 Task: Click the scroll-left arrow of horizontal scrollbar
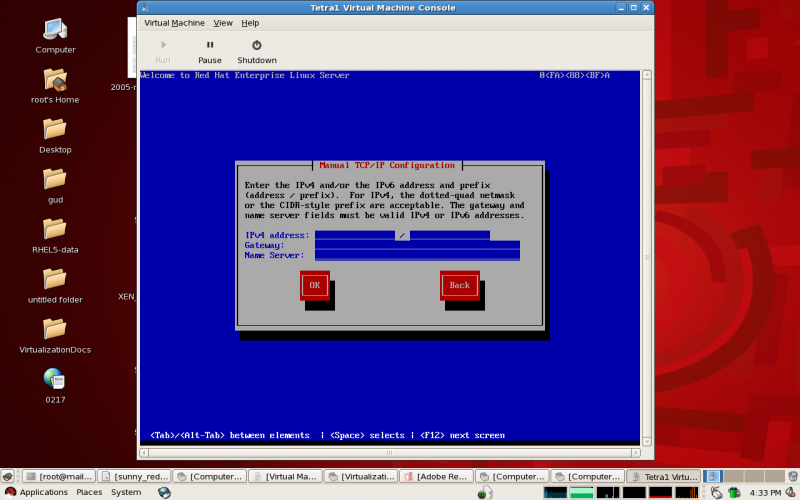[144, 453]
